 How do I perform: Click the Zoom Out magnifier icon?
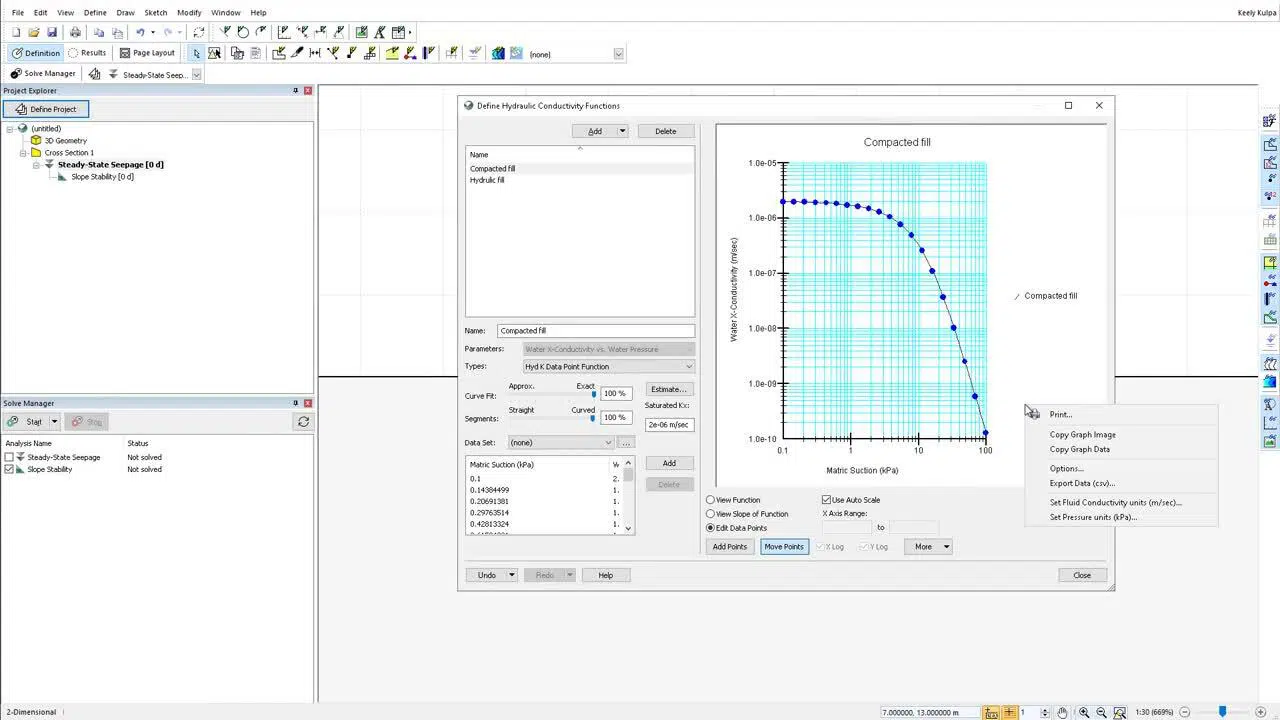1102,712
